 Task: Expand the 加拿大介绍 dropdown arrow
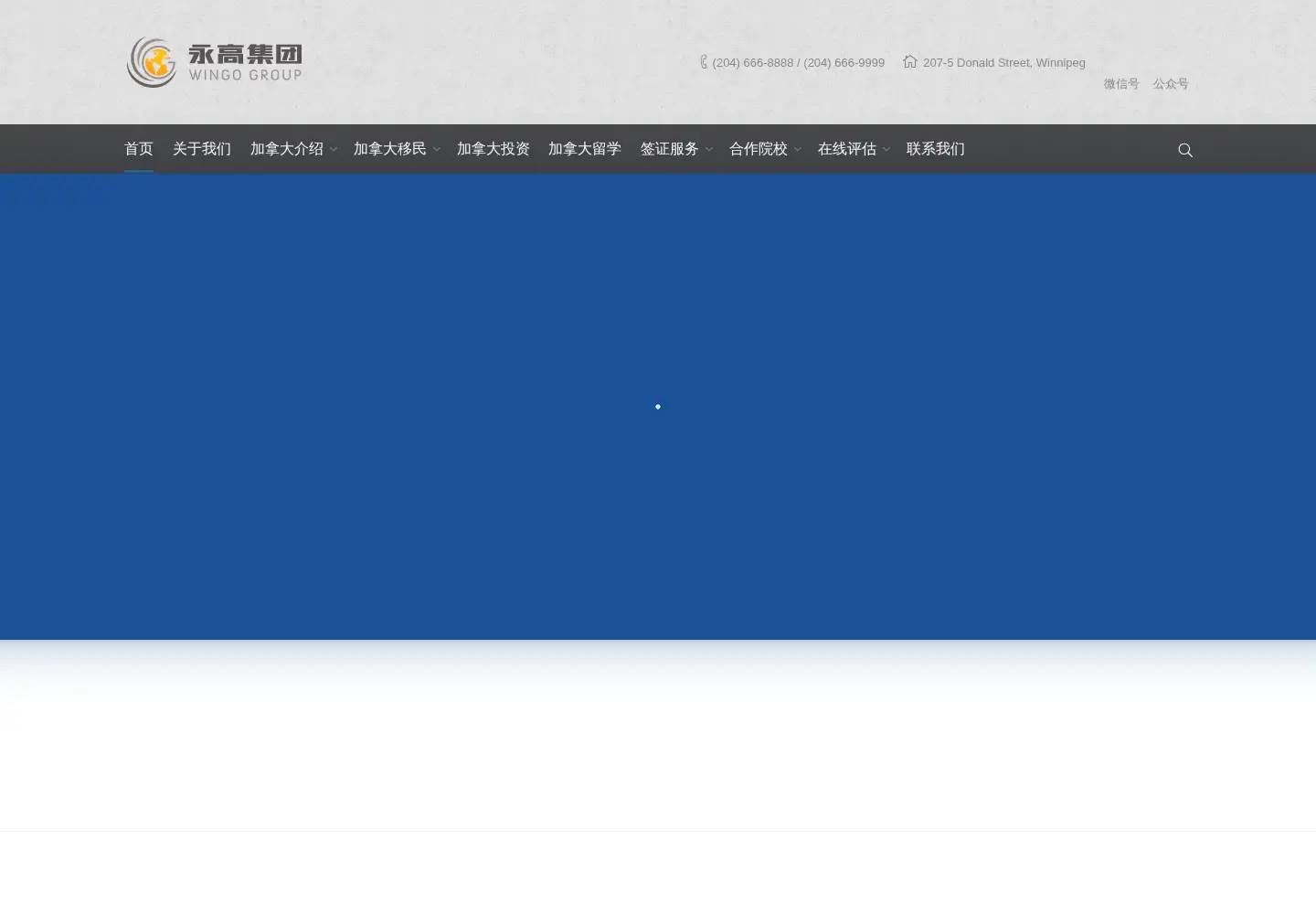pos(334,149)
